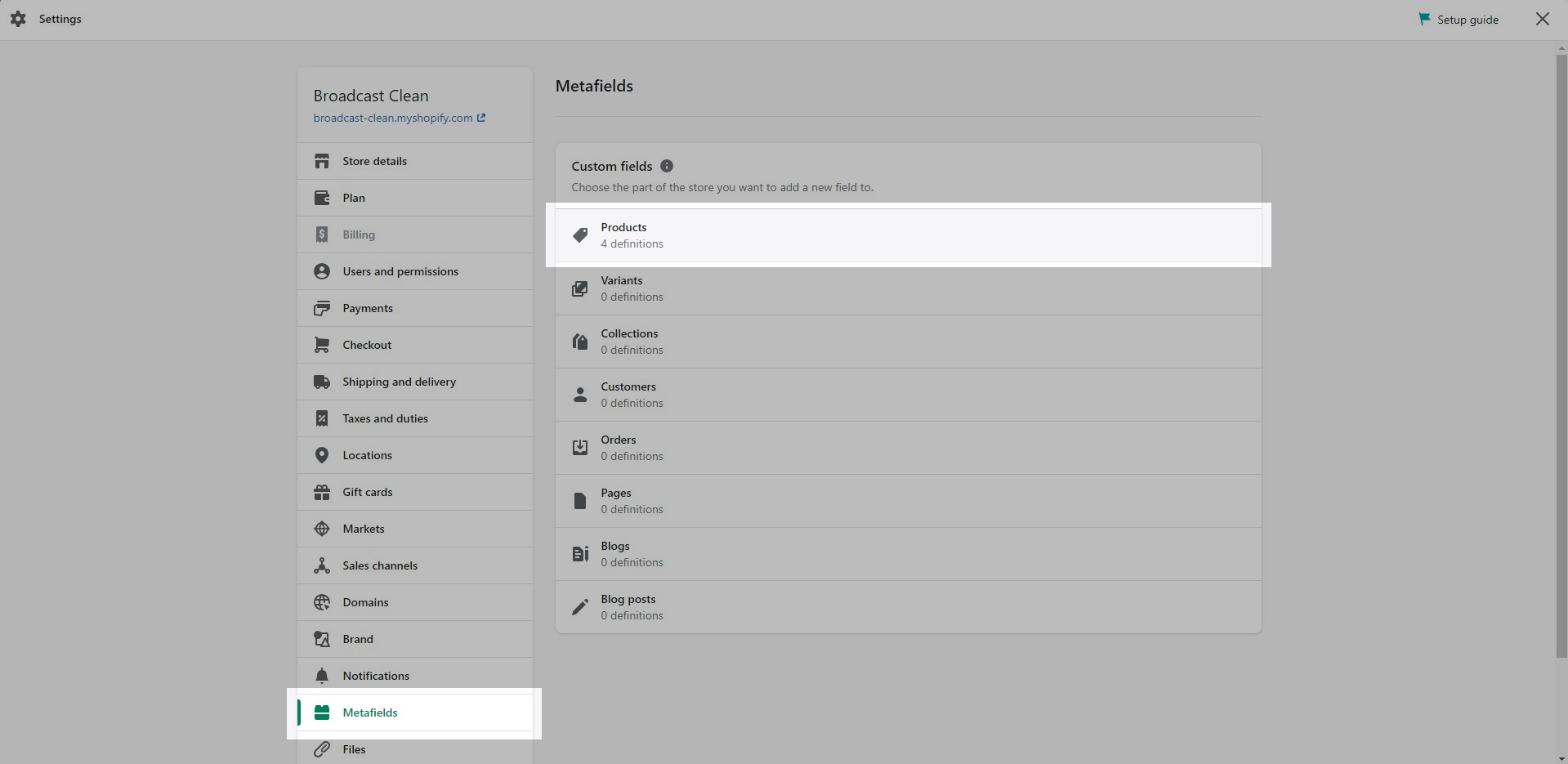The image size is (1568, 764).
Task: Click the Products tag icon
Action: [x=580, y=235]
